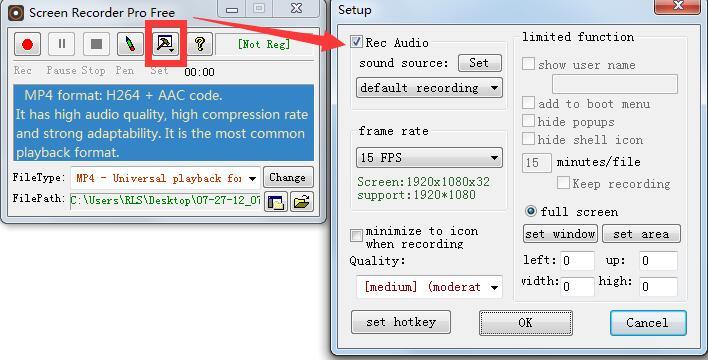708x360 pixels.
Task: Expand the medium Quality dropdown
Action: click(x=429, y=287)
